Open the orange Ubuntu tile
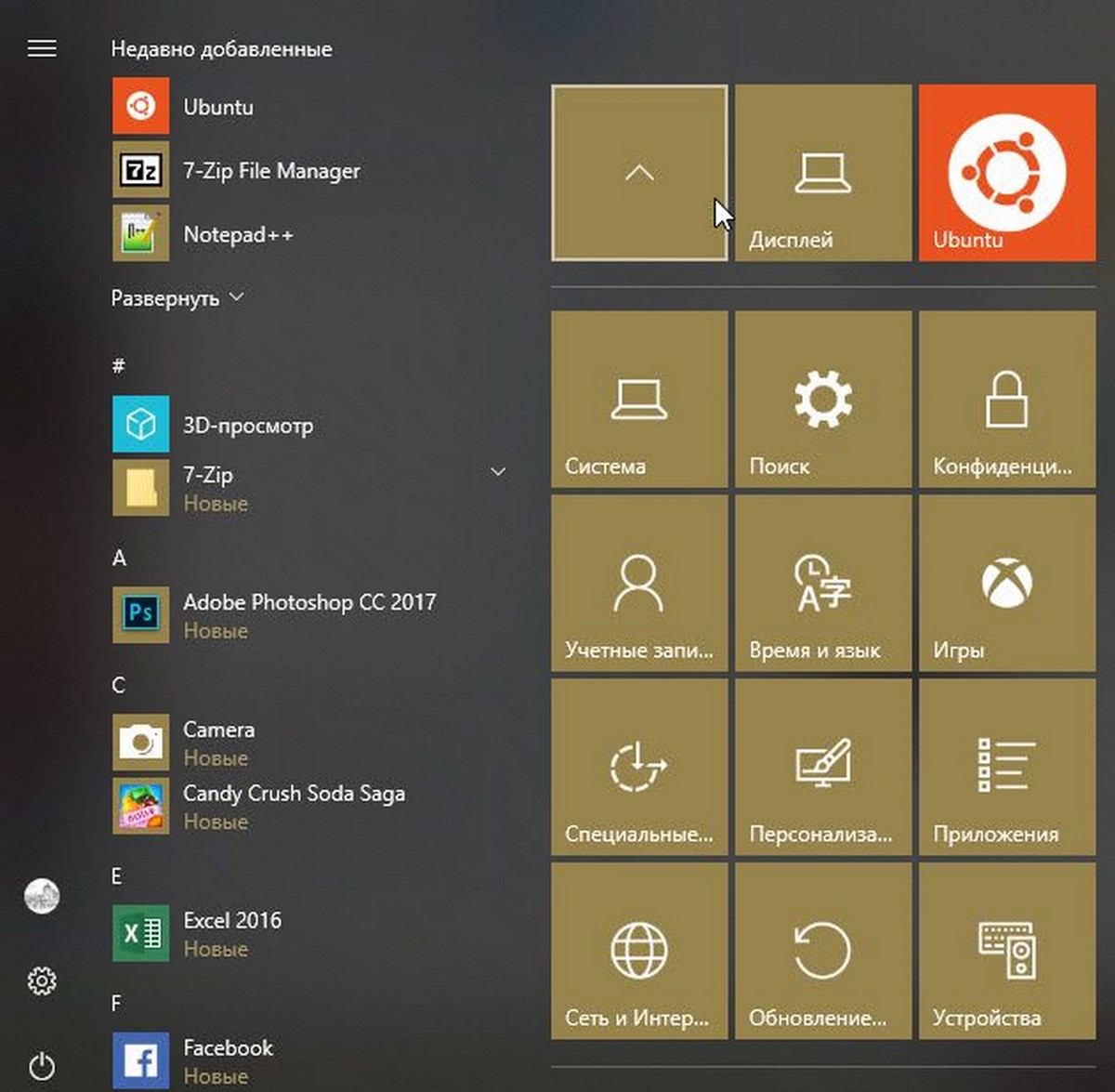Screen dimensions: 1115x1092 click(1007, 173)
